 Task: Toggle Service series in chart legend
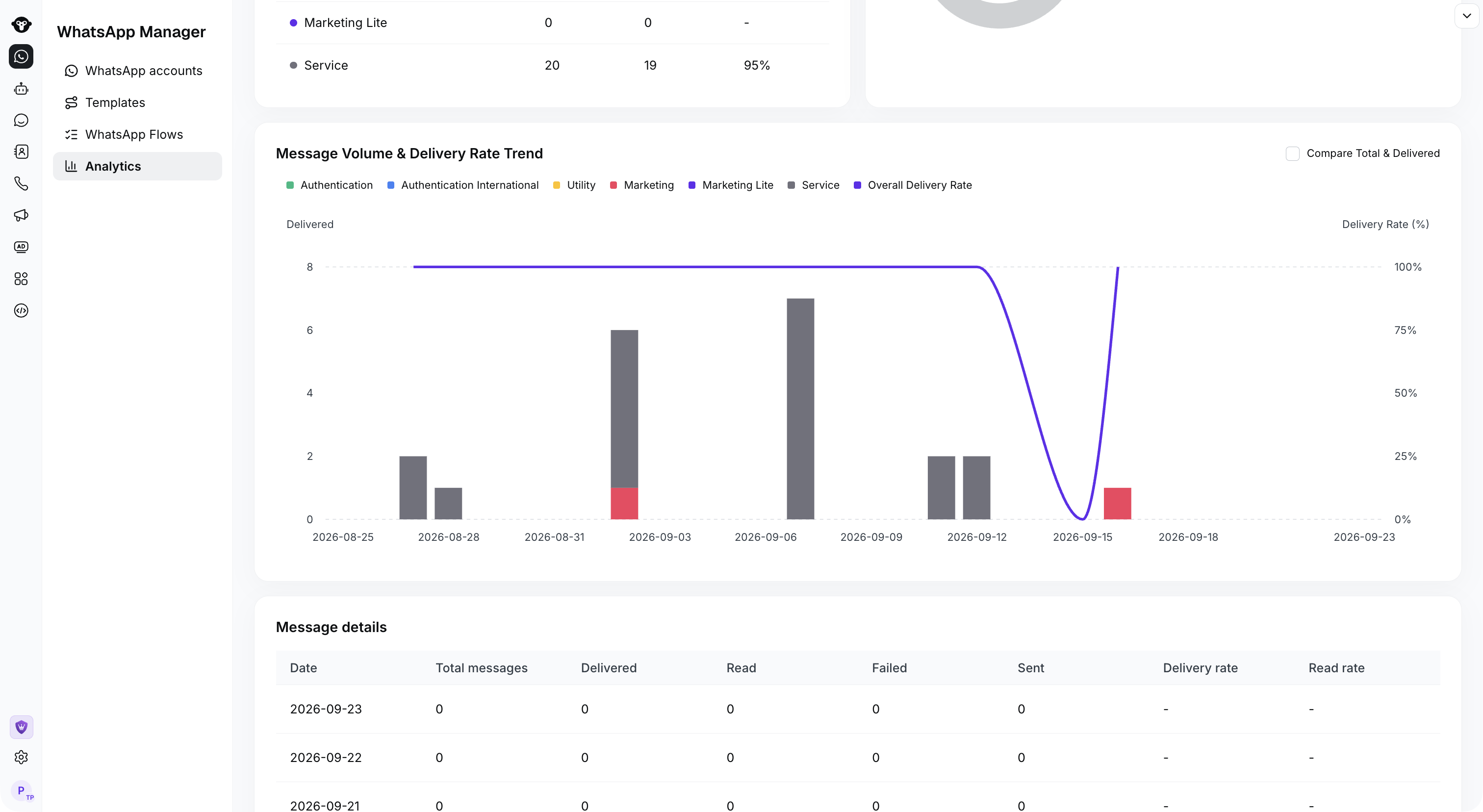click(x=813, y=185)
